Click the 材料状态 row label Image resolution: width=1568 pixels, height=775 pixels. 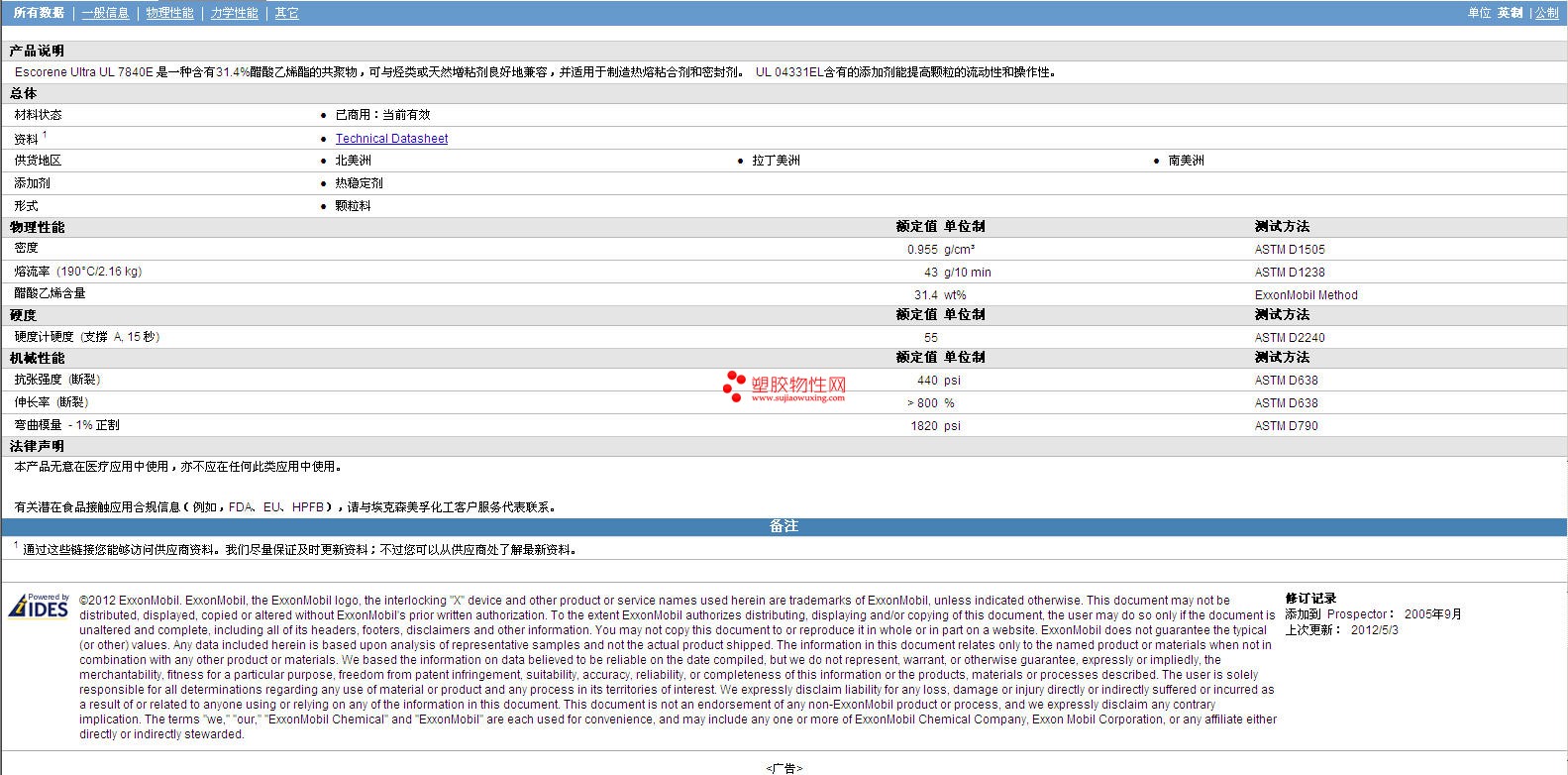click(38, 115)
